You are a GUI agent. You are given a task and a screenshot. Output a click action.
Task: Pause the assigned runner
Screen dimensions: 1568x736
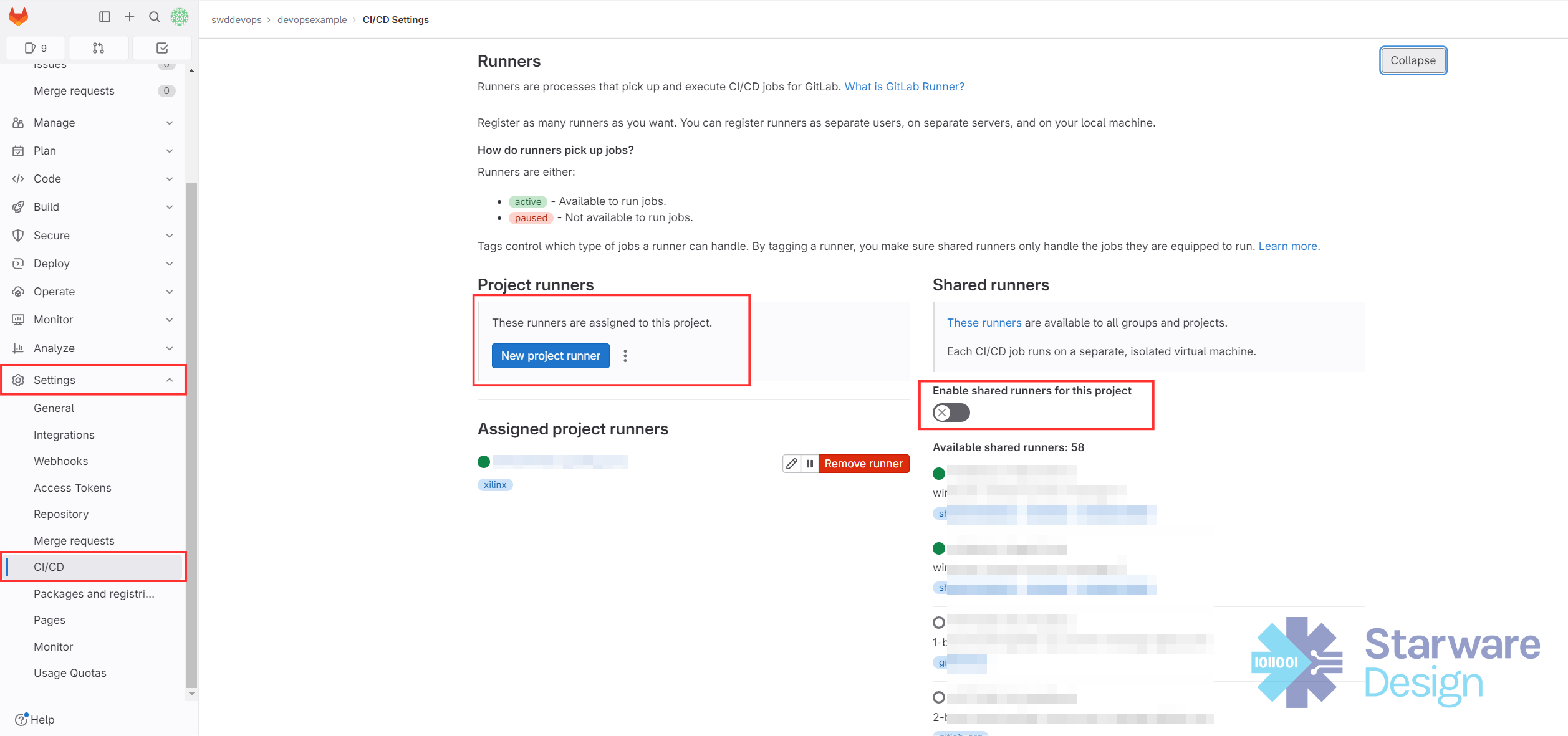[809, 464]
